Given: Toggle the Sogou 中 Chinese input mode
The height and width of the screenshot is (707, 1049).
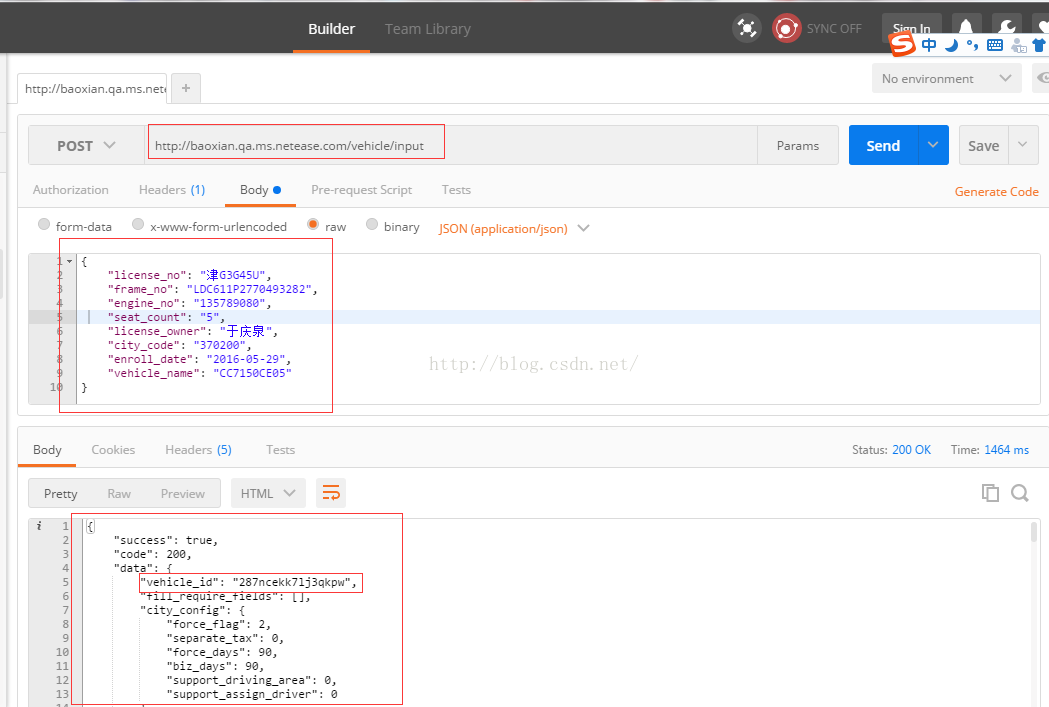Looking at the screenshot, I should click(929, 45).
